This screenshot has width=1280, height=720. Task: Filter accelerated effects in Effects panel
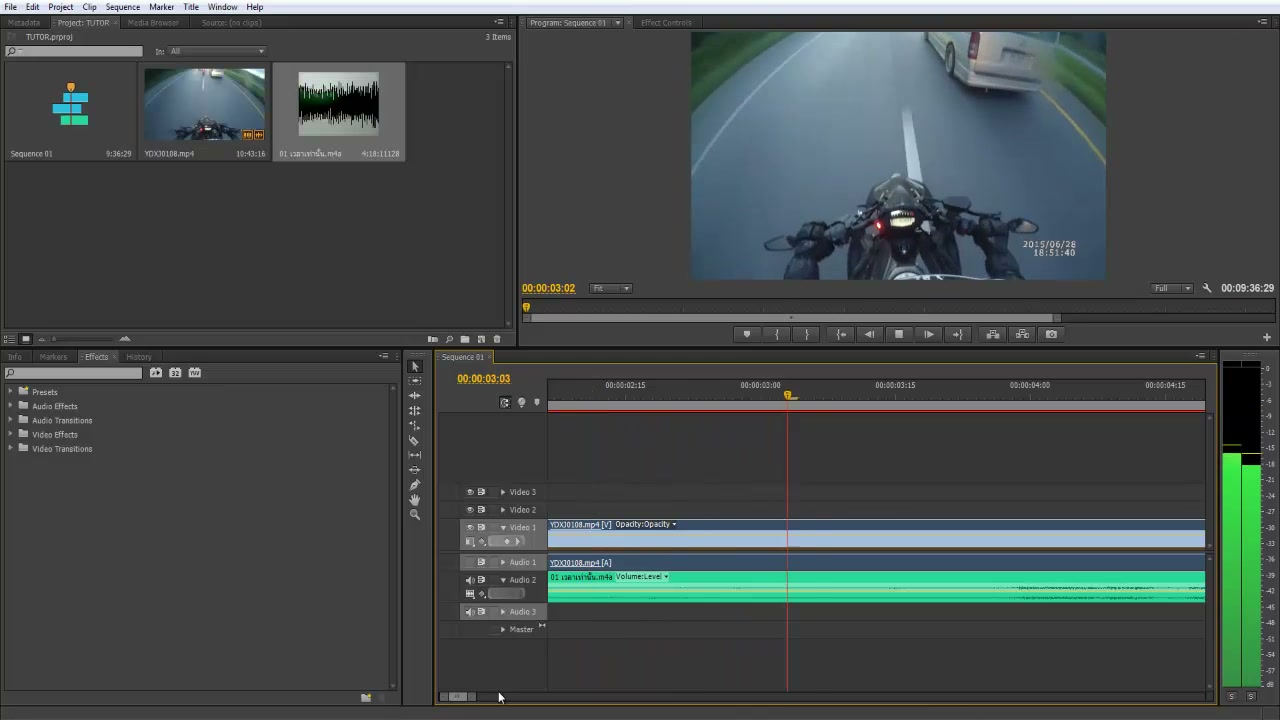click(156, 373)
